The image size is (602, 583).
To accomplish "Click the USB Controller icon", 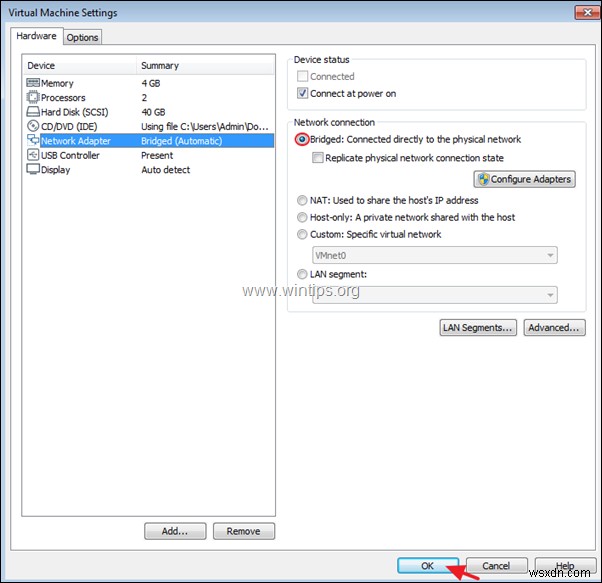I will [x=33, y=155].
